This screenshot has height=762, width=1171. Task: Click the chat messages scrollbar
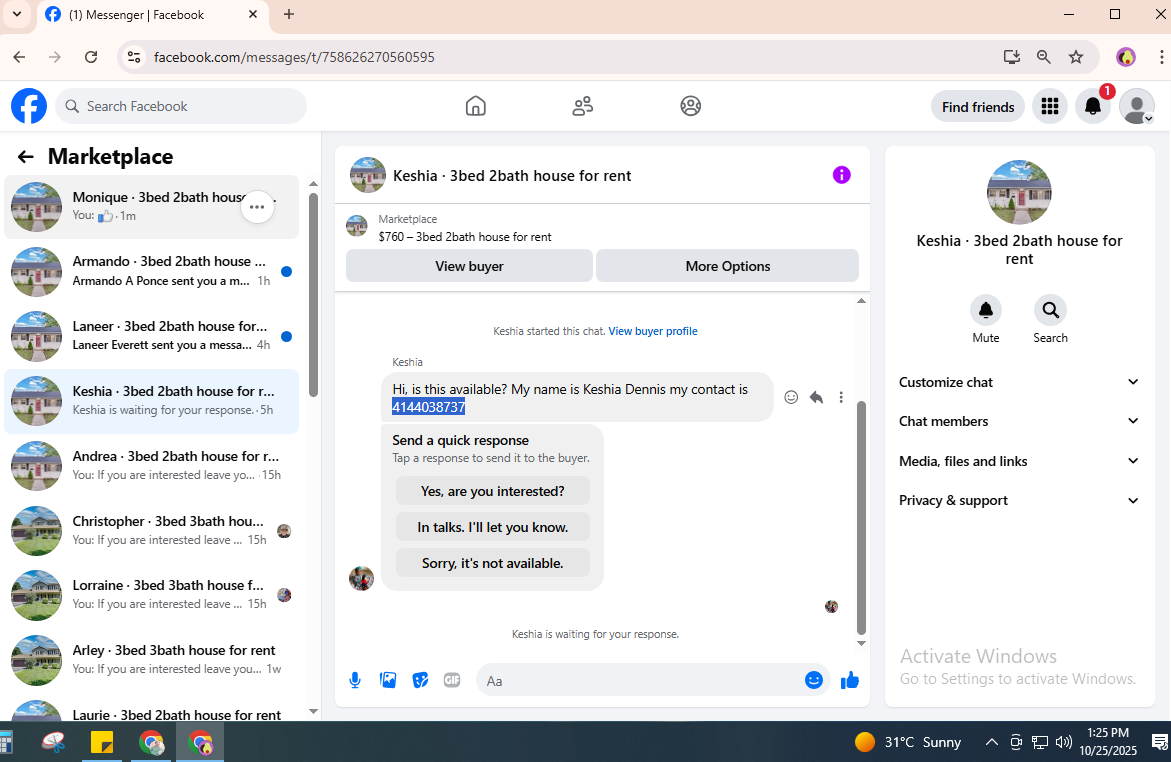pos(861,518)
